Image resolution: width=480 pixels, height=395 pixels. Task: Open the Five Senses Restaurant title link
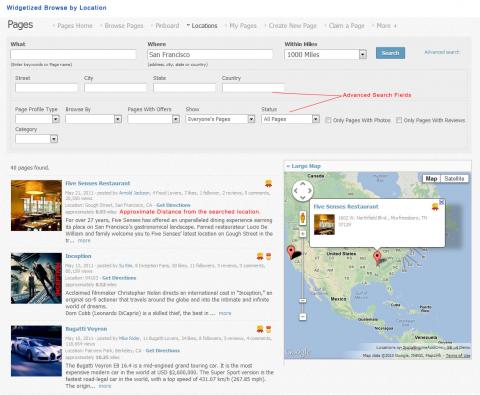pyautogui.click(x=98, y=183)
